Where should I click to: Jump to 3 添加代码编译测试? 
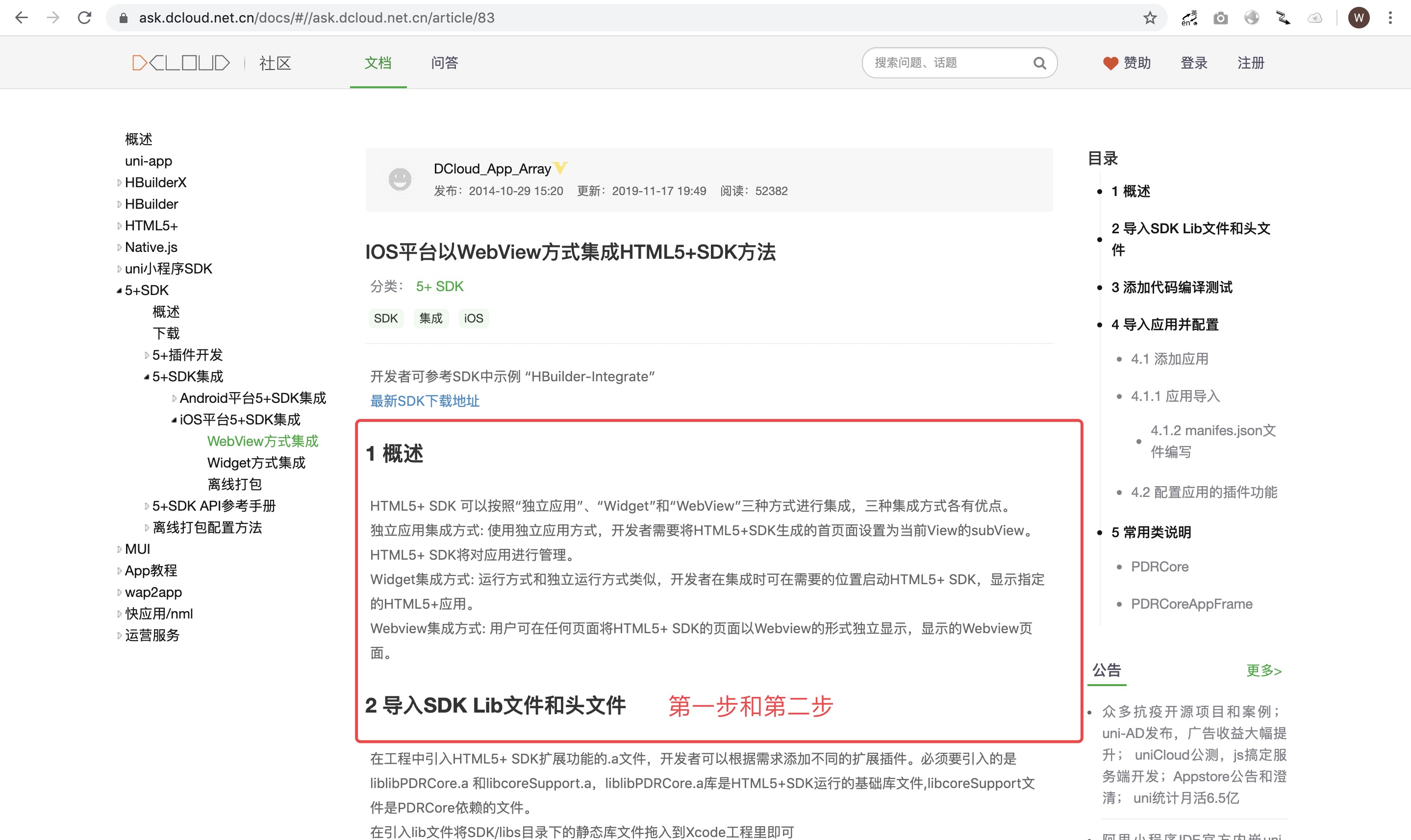[x=1171, y=288]
